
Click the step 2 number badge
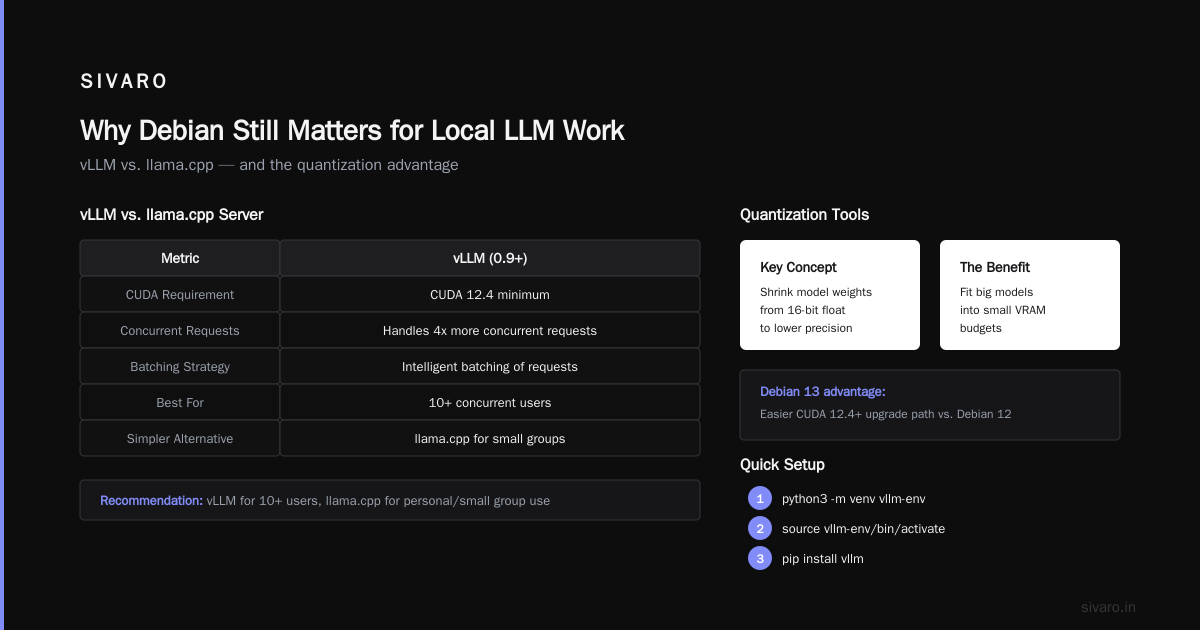click(760, 528)
